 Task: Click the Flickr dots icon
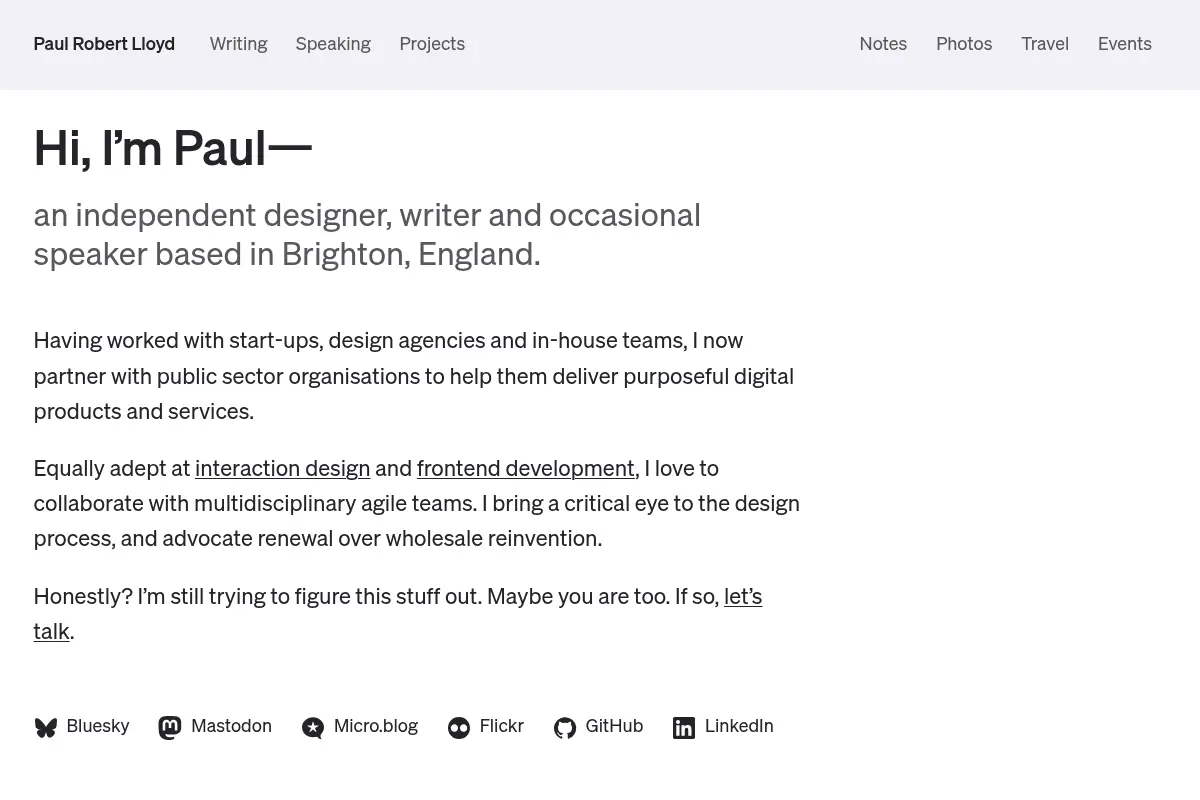[459, 728]
